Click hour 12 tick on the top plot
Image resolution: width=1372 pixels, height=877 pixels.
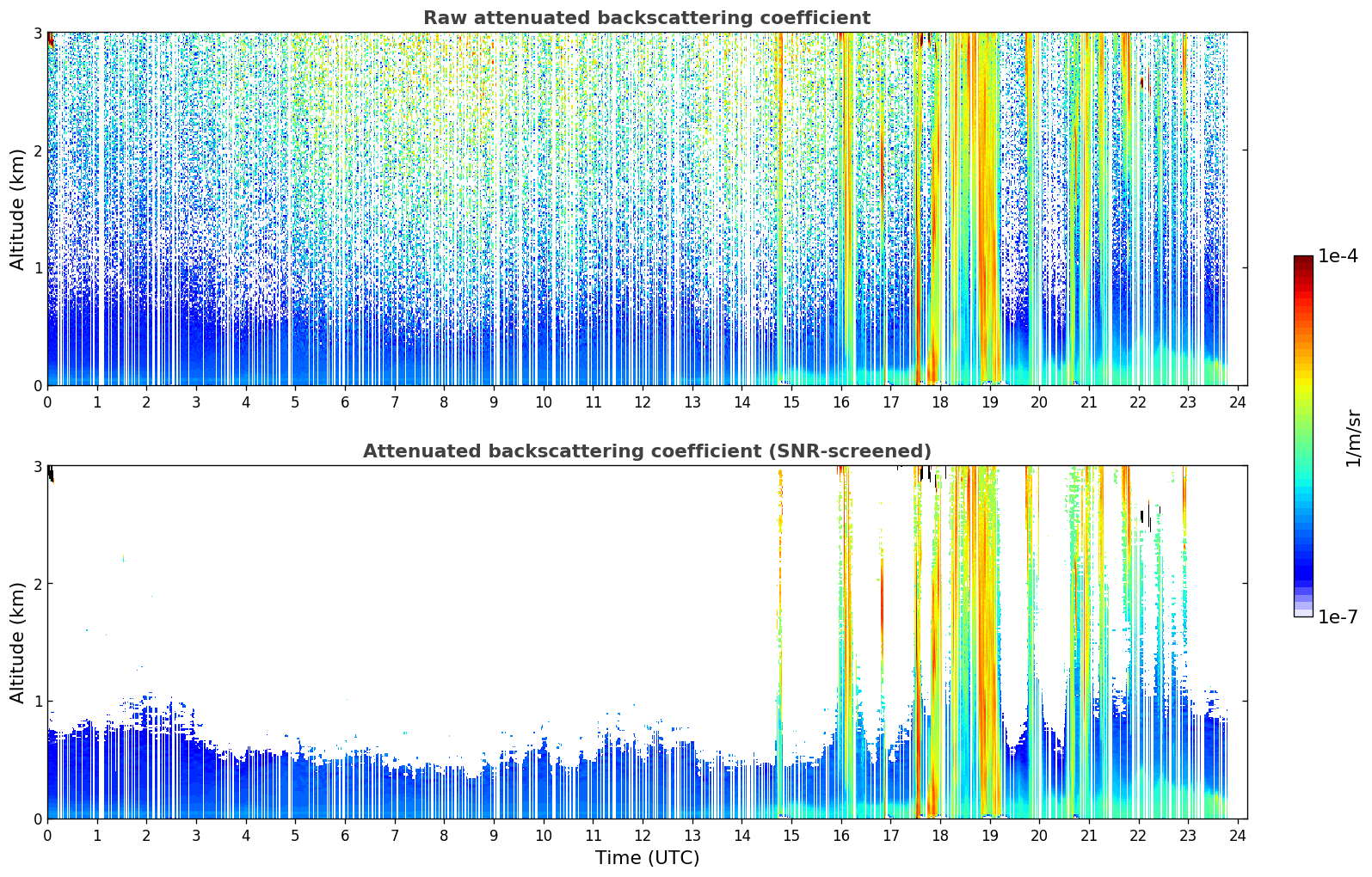click(x=643, y=402)
